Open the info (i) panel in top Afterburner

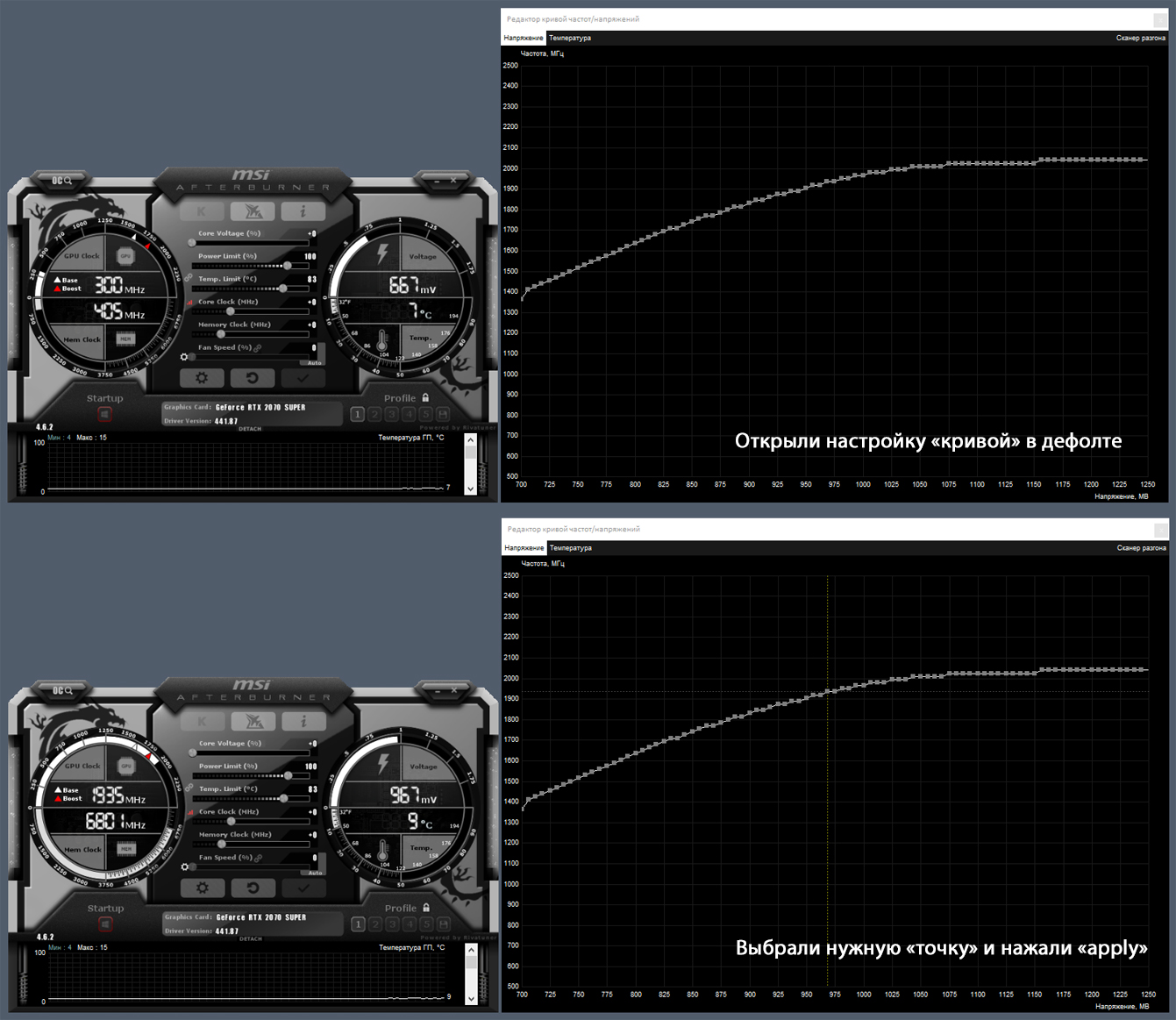303,211
